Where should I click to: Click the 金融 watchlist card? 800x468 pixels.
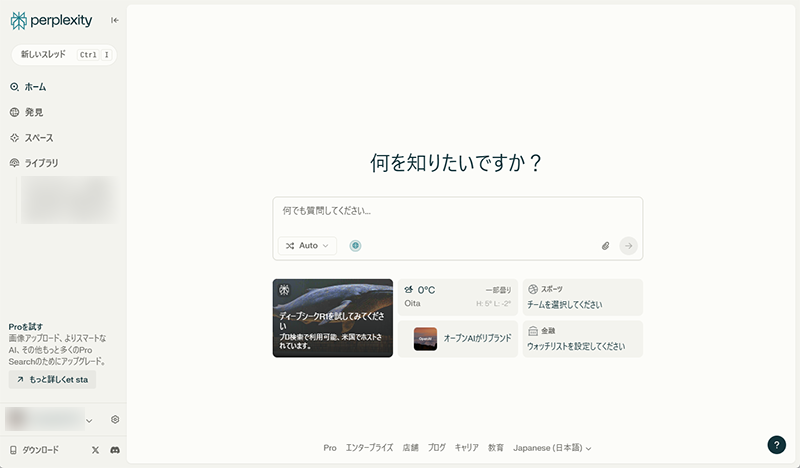583,339
